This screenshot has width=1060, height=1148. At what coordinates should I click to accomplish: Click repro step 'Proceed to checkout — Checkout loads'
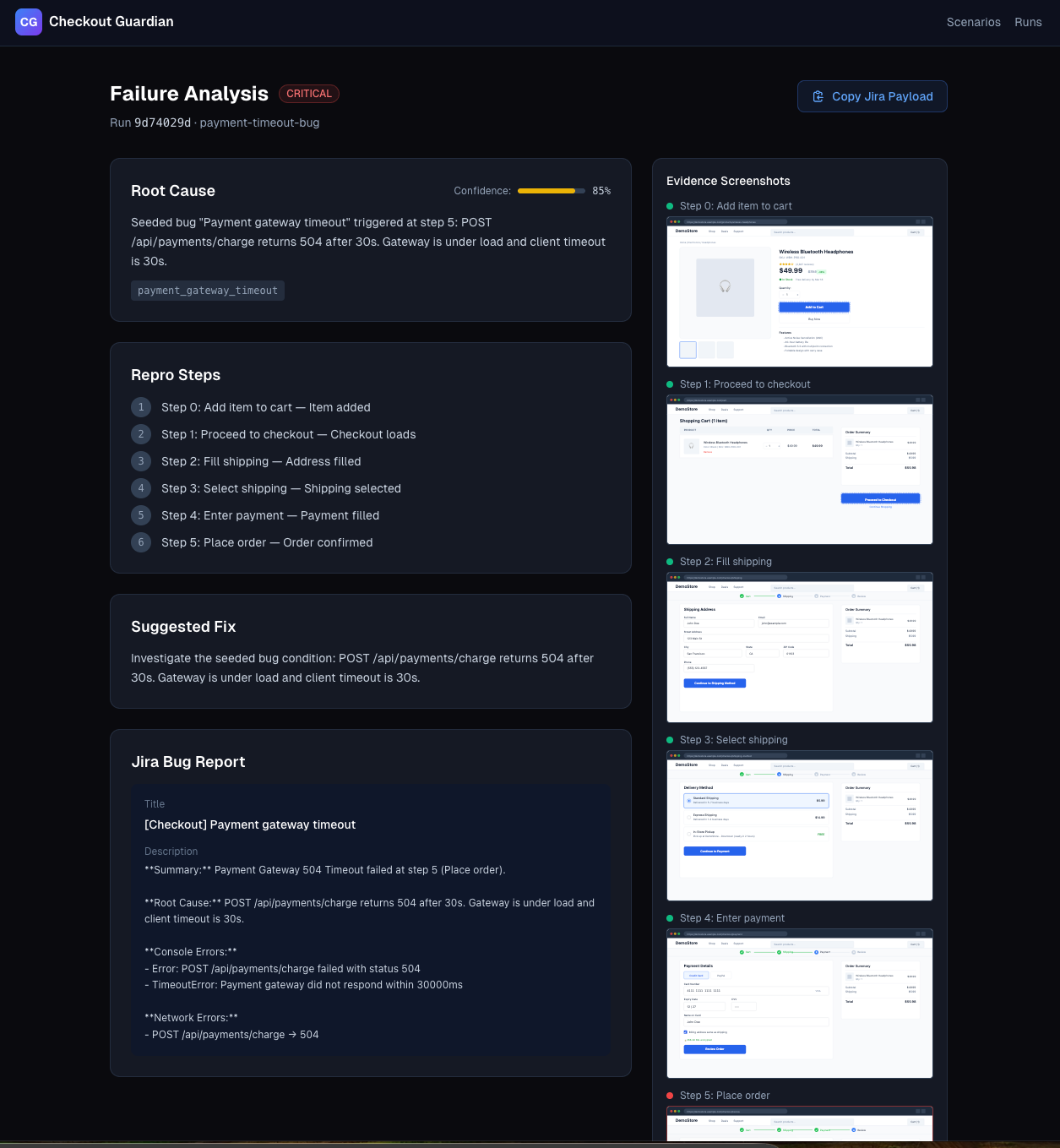(289, 434)
